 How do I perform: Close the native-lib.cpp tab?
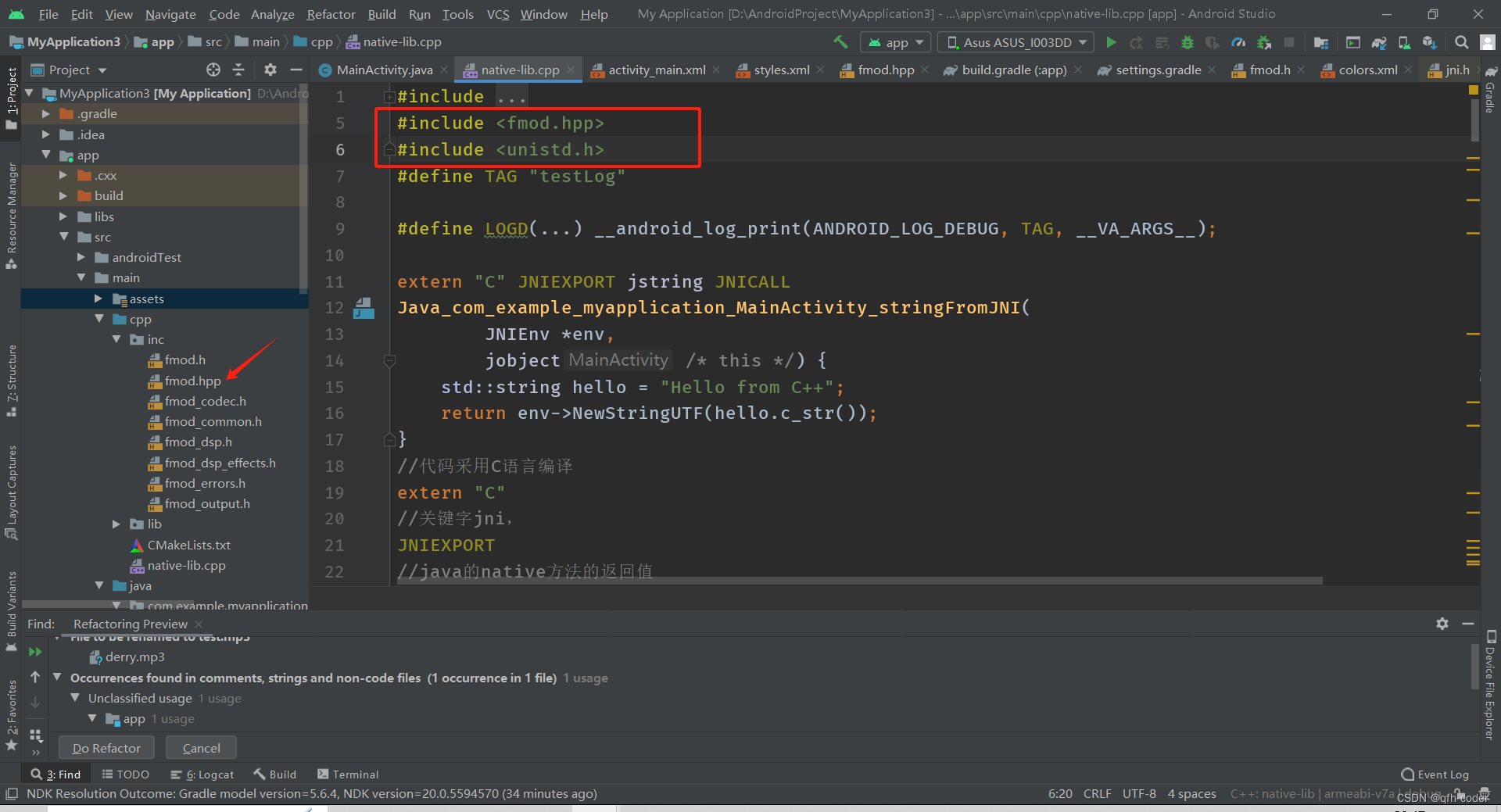click(x=571, y=70)
